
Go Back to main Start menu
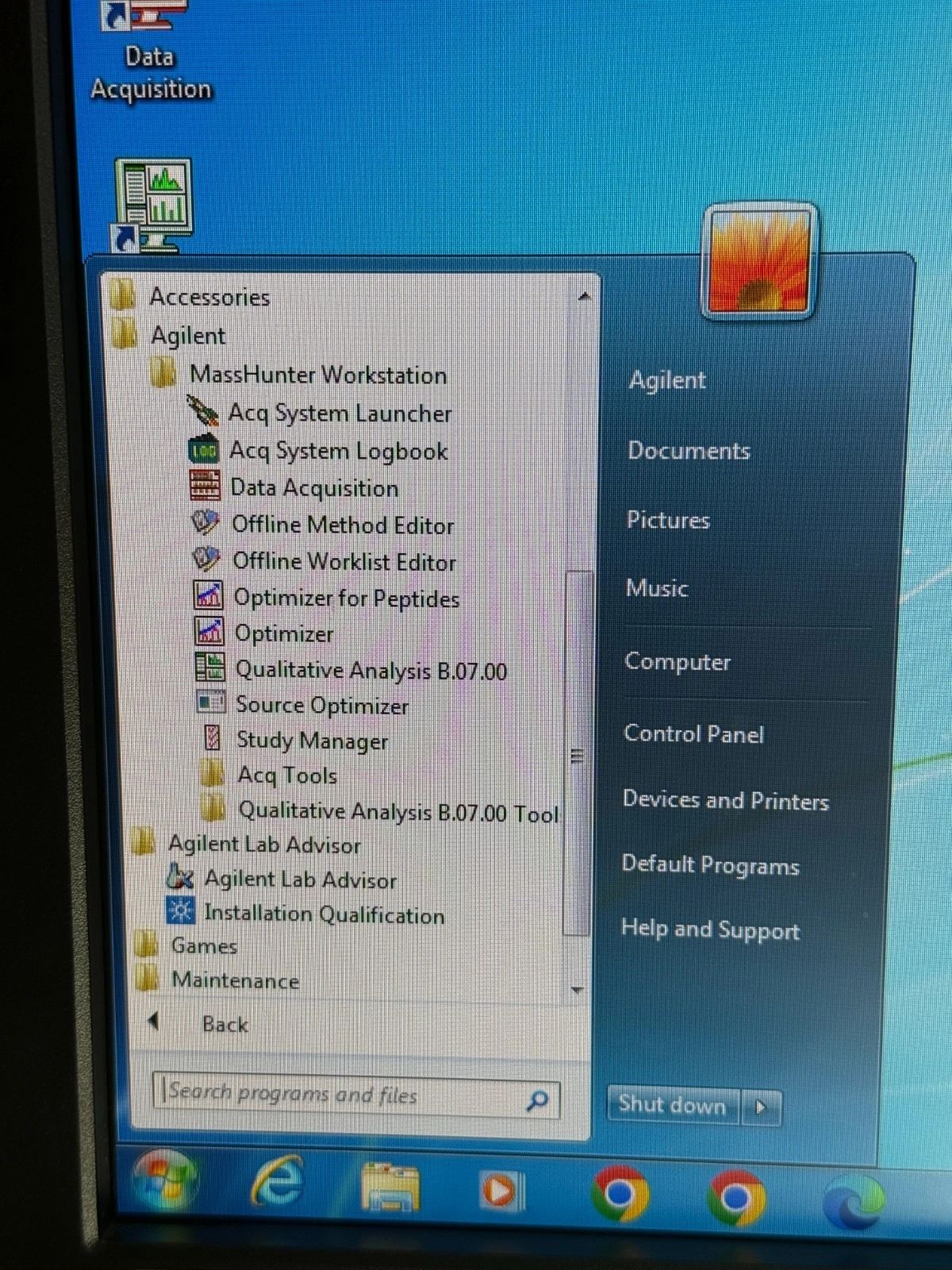224,1024
